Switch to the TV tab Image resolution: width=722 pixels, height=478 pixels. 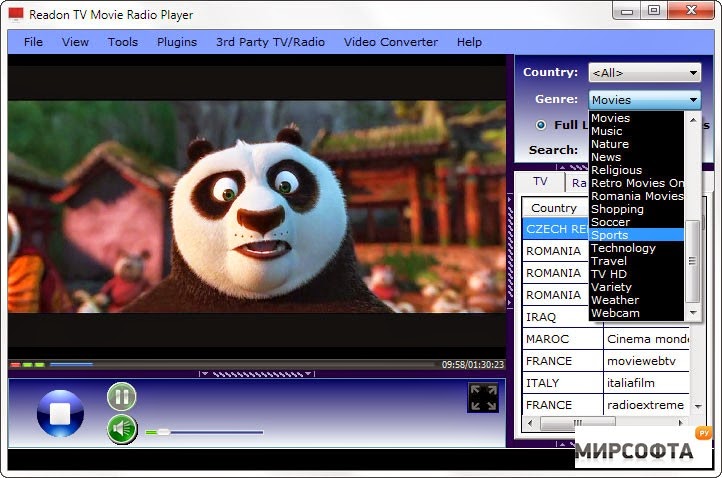[540, 181]
